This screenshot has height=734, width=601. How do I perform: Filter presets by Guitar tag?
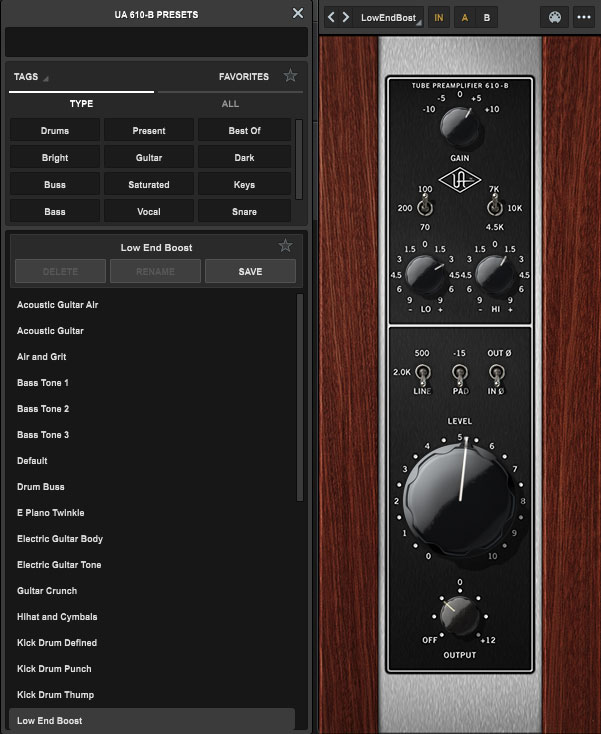click(x=149, y=158)
